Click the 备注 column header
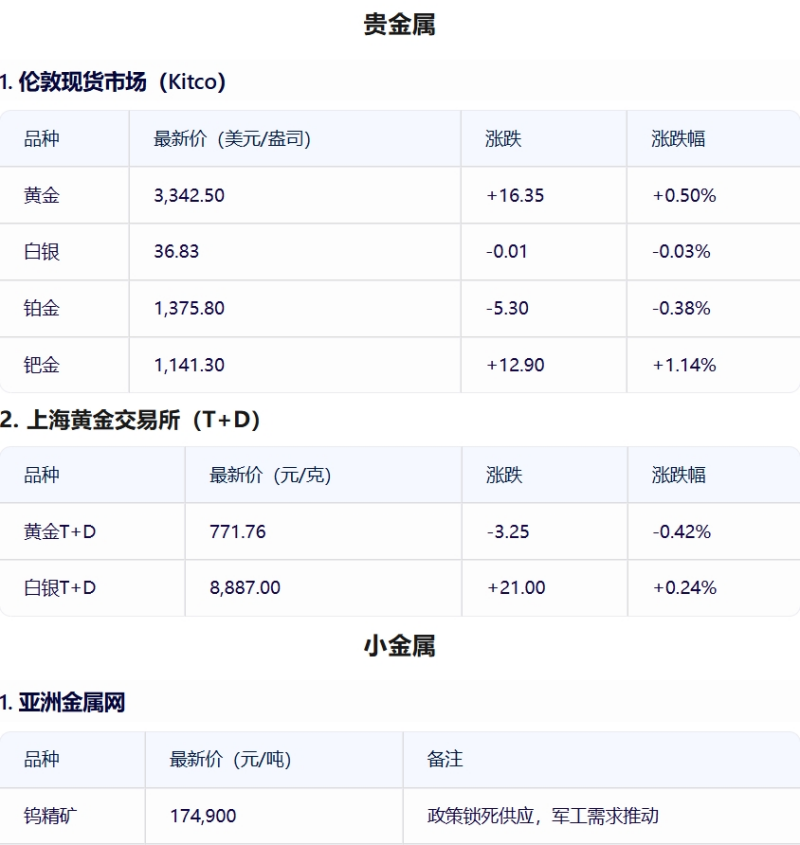 445,759
